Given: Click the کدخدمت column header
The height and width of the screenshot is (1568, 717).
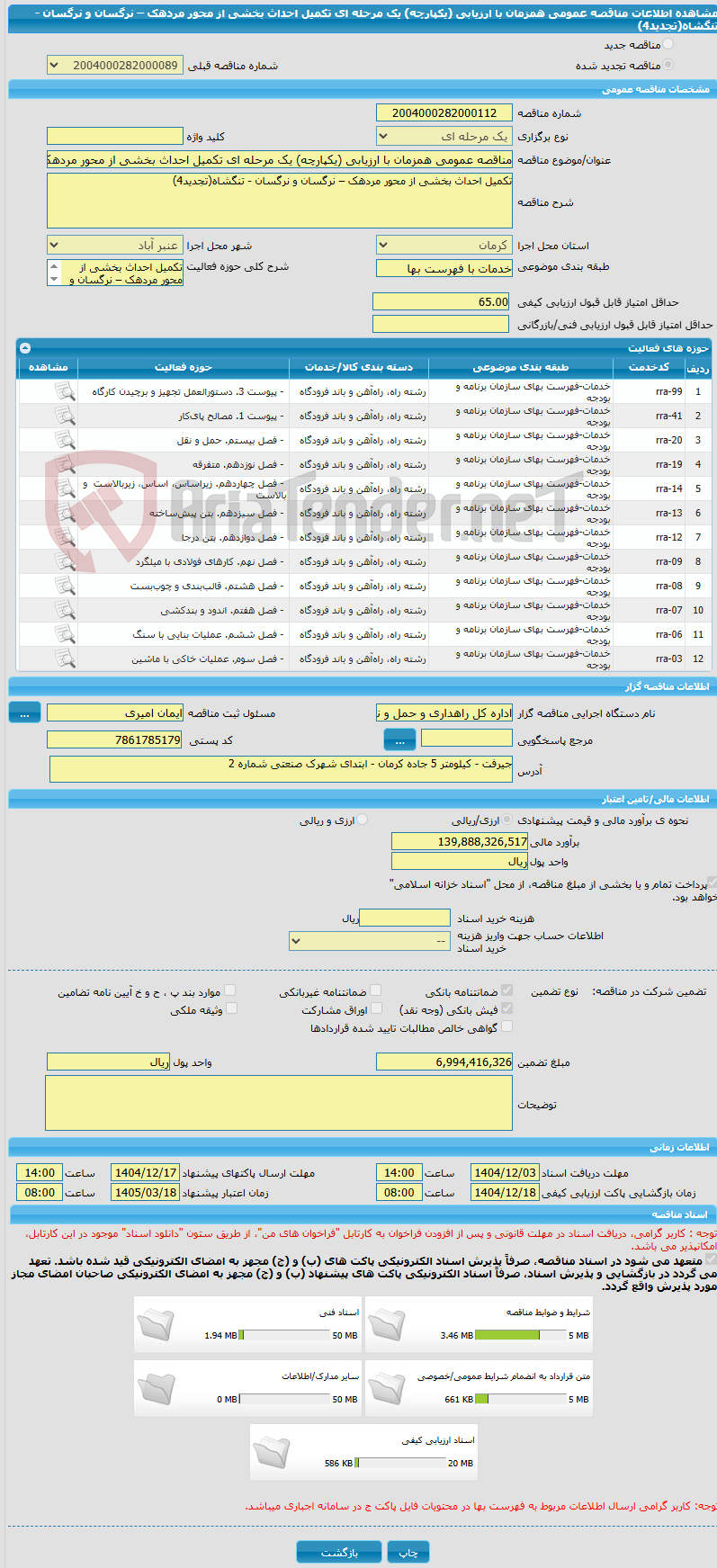Looking at the screenshot, I should 649,367.
